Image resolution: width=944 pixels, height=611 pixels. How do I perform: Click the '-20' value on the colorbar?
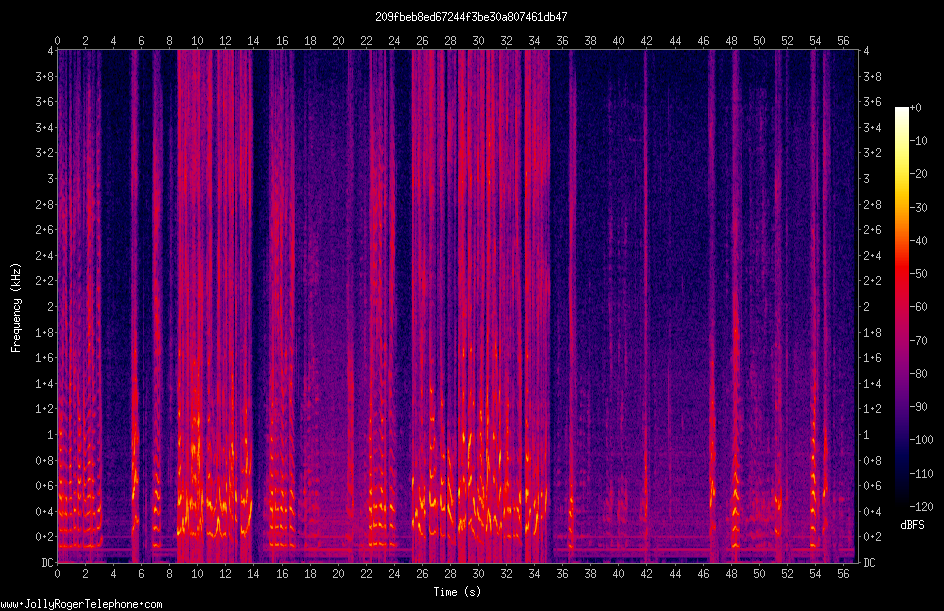tap(918, 174)
